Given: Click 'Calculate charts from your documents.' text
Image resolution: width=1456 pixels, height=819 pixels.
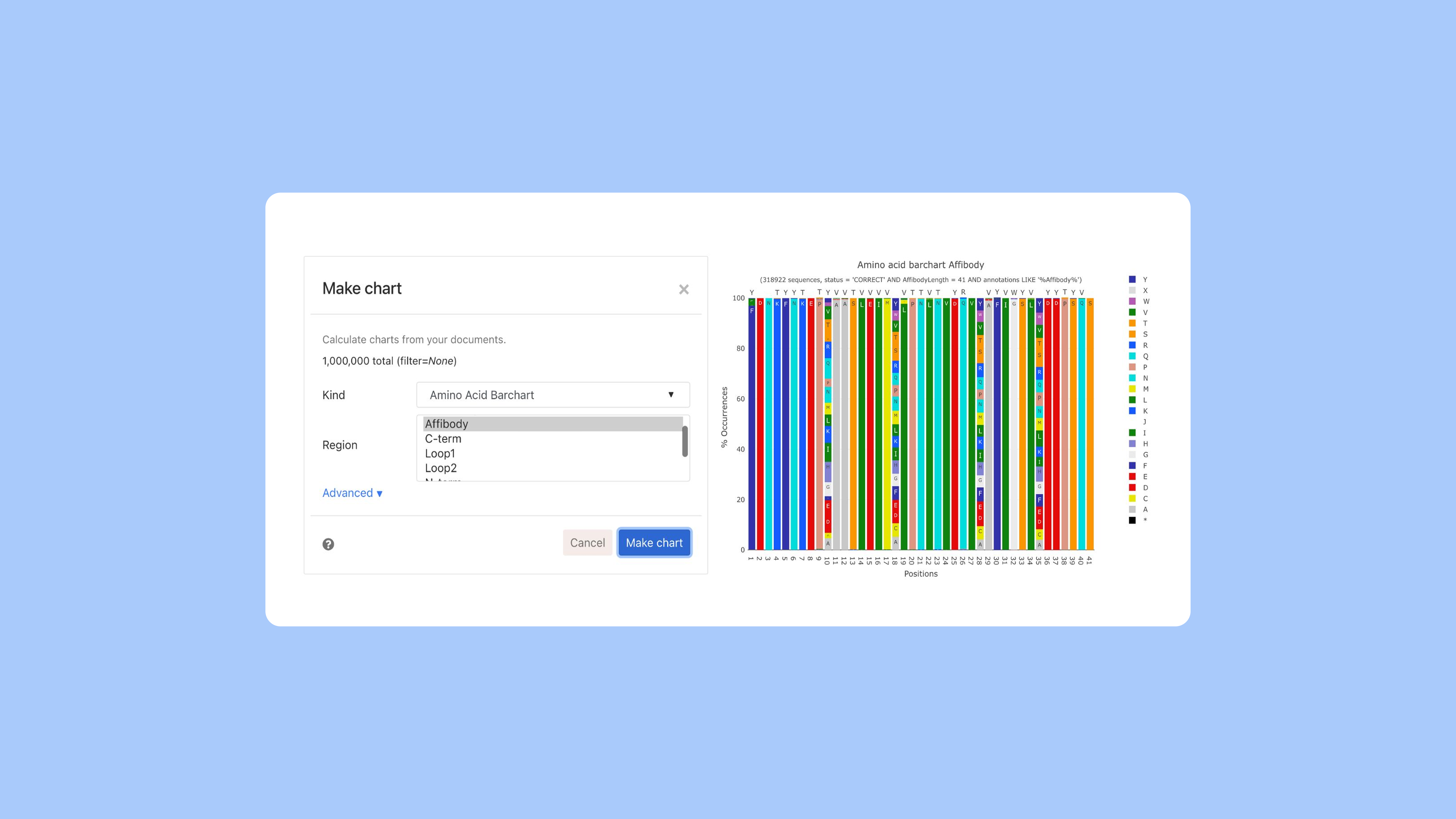Looking at the screenshot, I should tap(414, 340).
